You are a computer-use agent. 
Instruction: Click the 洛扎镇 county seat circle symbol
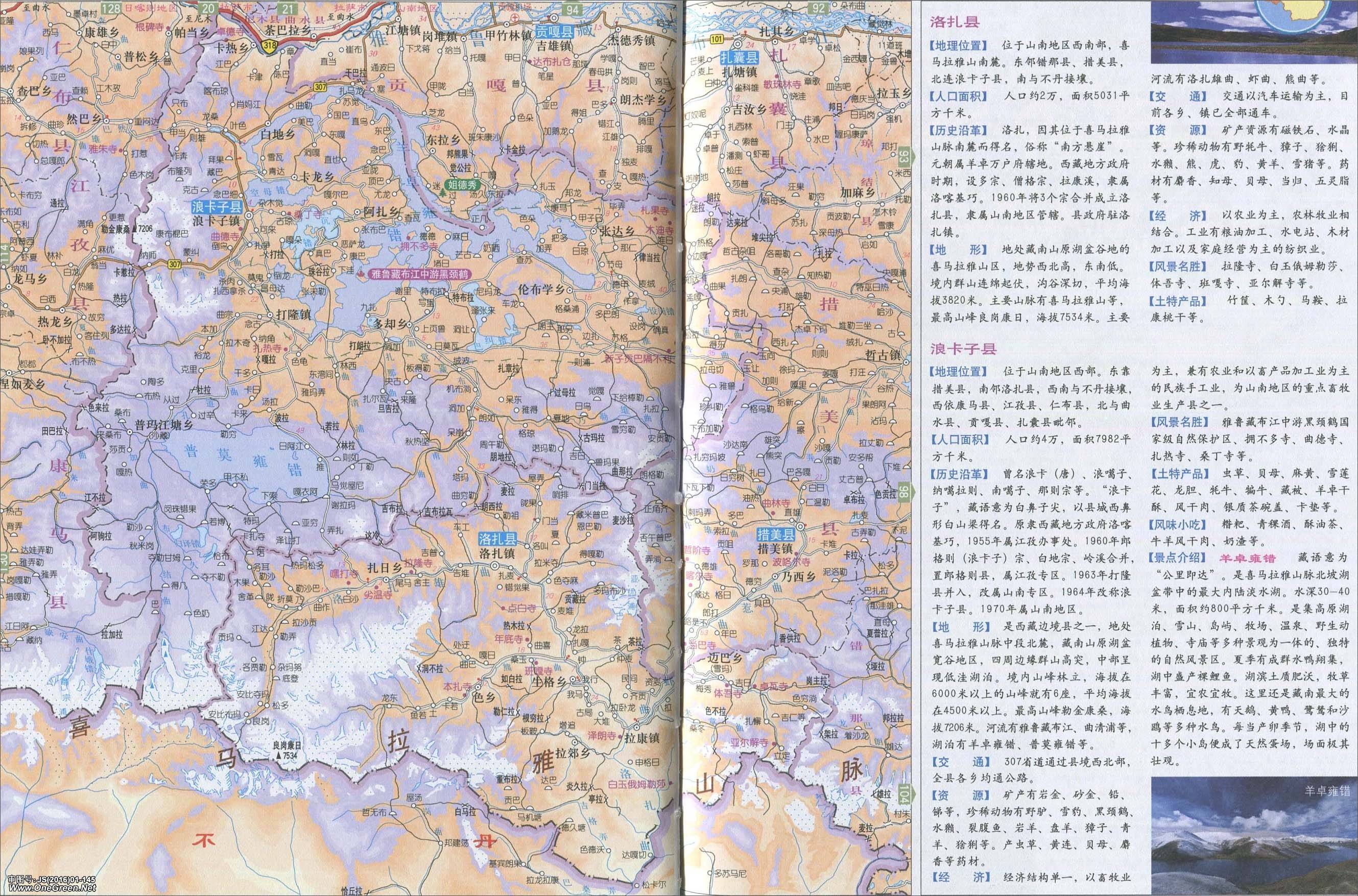coord(495,566)
